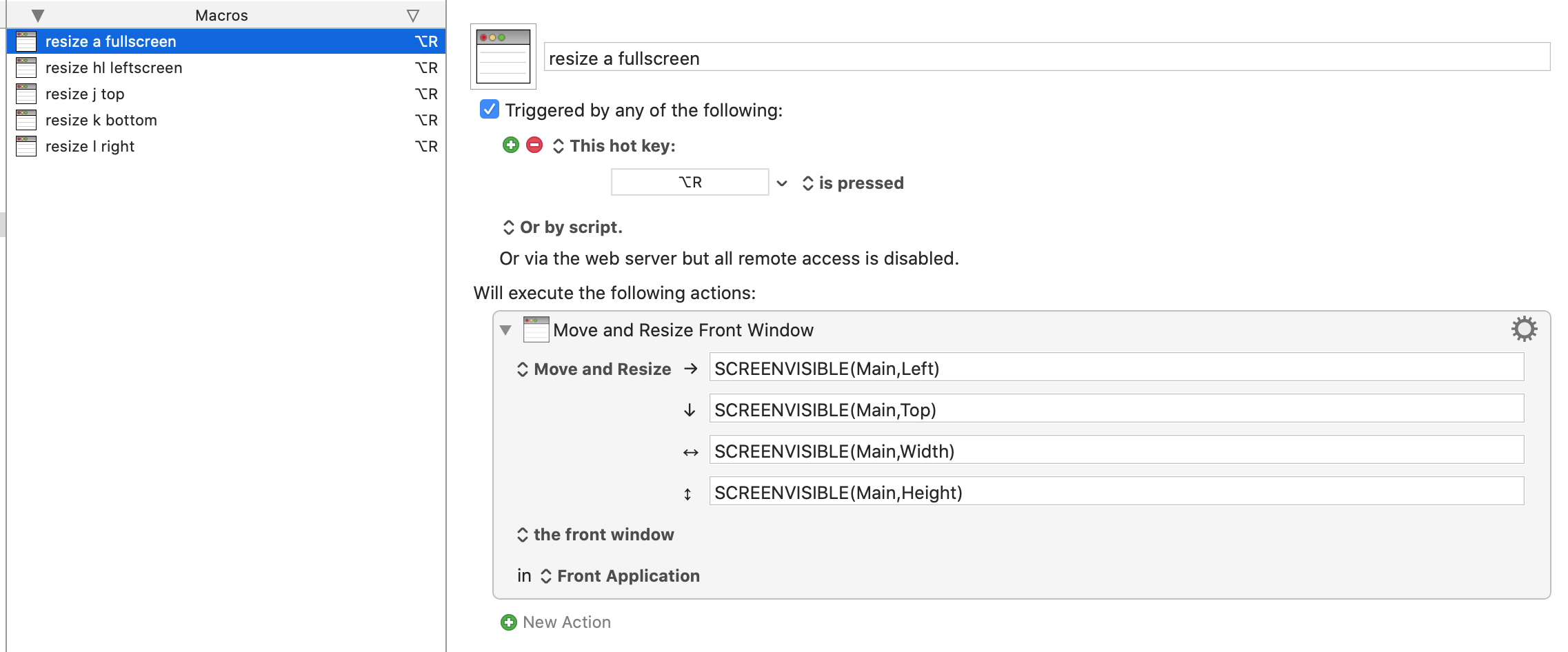Open the 'the front window' popup menu
The image size is (1568, 652).
pos(596,535)
